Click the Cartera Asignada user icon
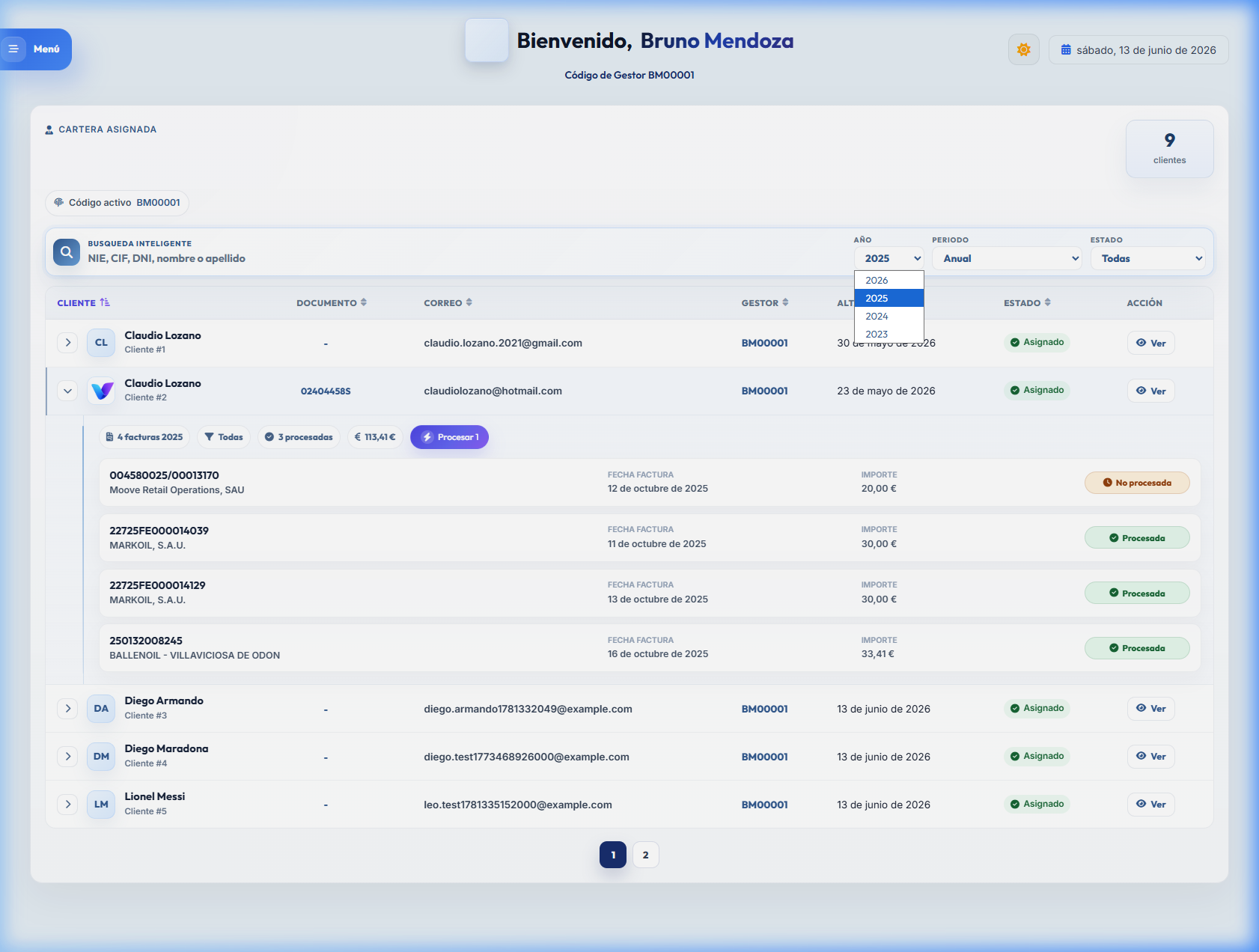1259x952 pixels. (x=49, y=129)
